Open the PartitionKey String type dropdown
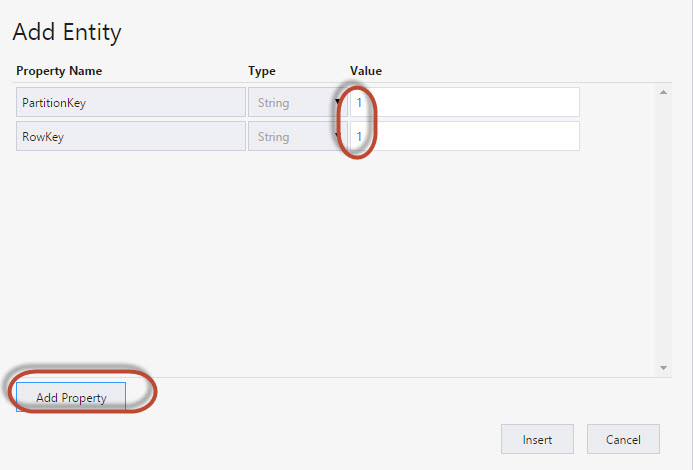Image resolution: width=693 pixels, height=470 pixels. (297, 102)
